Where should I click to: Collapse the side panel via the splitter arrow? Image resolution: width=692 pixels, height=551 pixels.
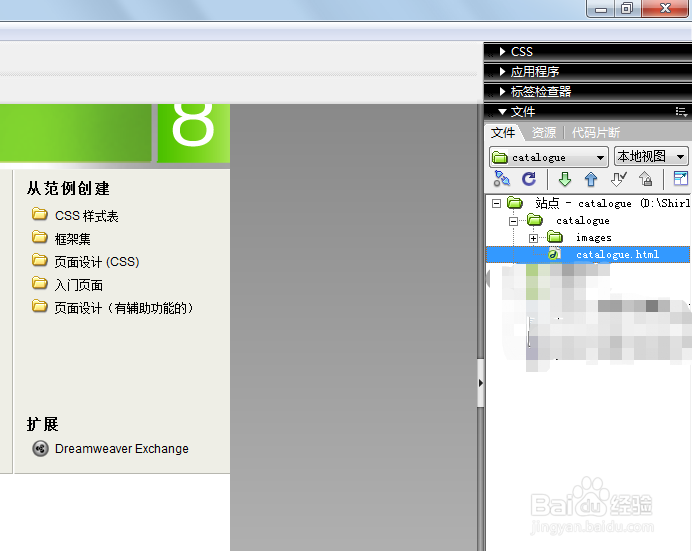pos(481,383)
